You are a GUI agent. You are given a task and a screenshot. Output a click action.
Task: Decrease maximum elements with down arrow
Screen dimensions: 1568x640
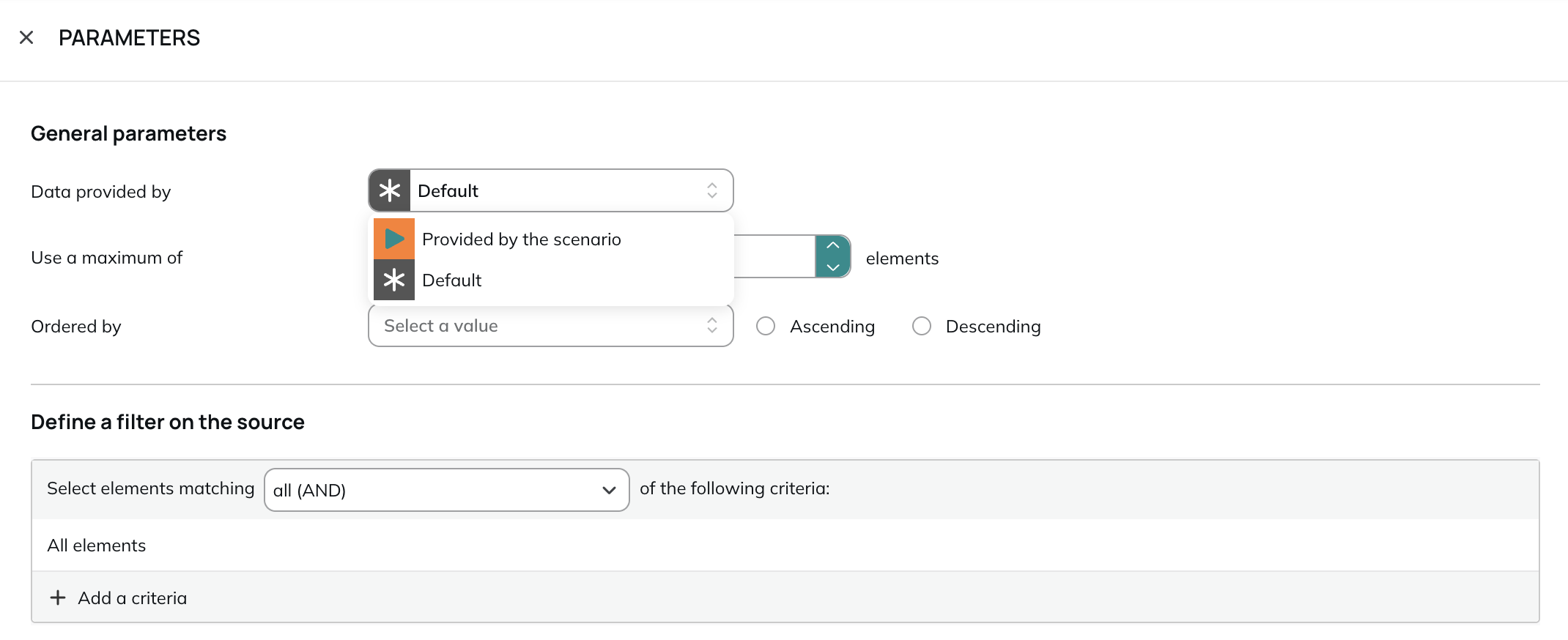tap(833, 267)
